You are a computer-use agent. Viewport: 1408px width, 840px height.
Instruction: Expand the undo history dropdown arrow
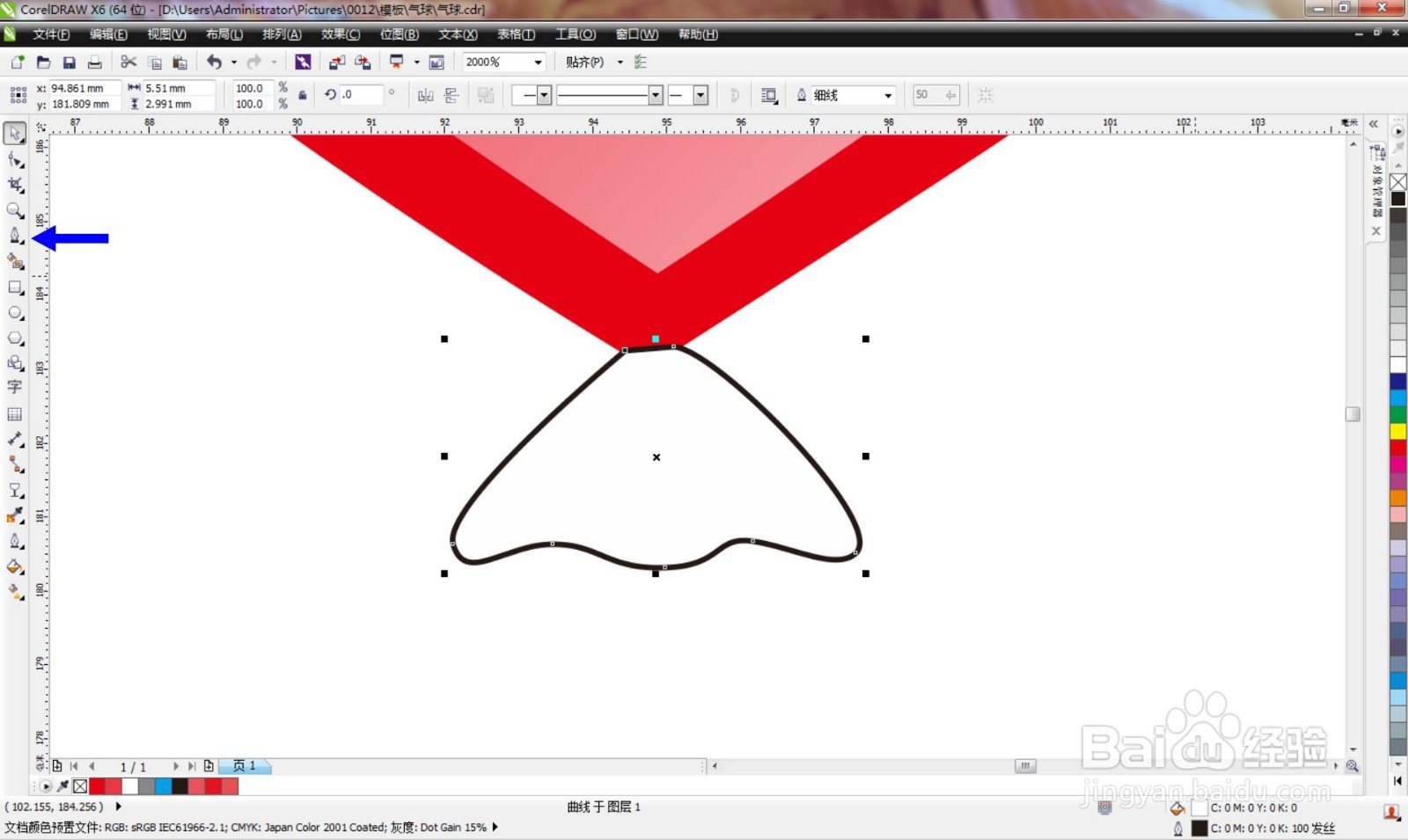(234, 62)
